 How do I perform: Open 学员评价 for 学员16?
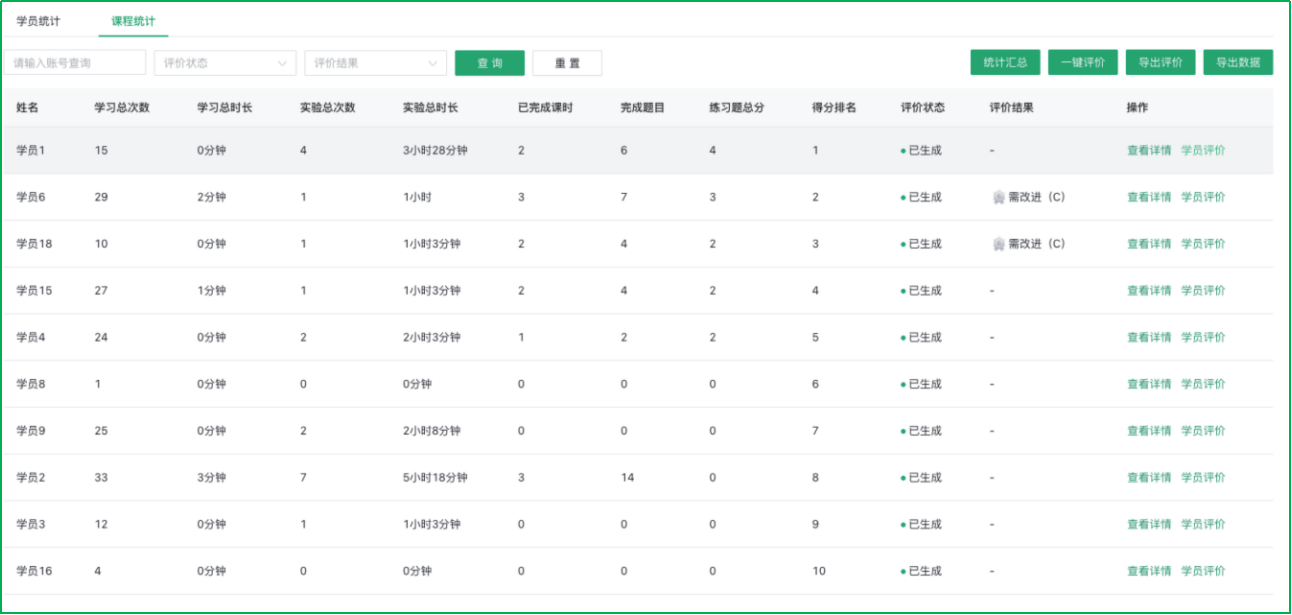coord(1203,571)
